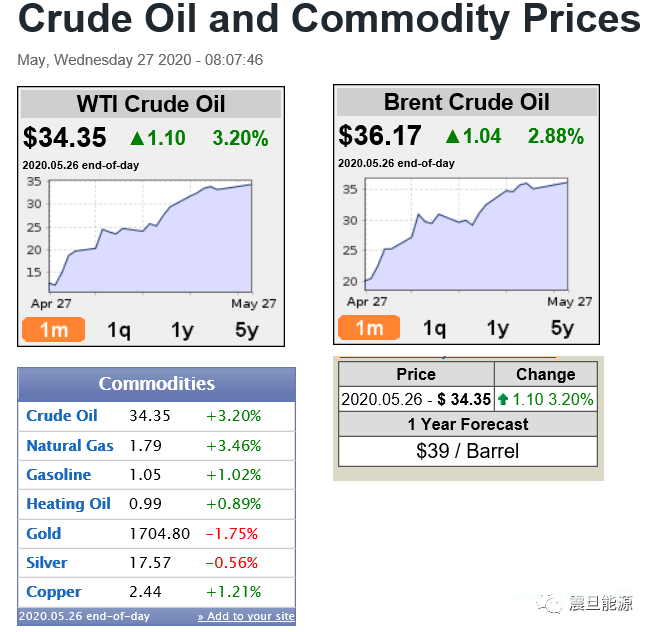Open the Silver commodity link
This screenshot has height=632, width=653.
click(47, 562)
